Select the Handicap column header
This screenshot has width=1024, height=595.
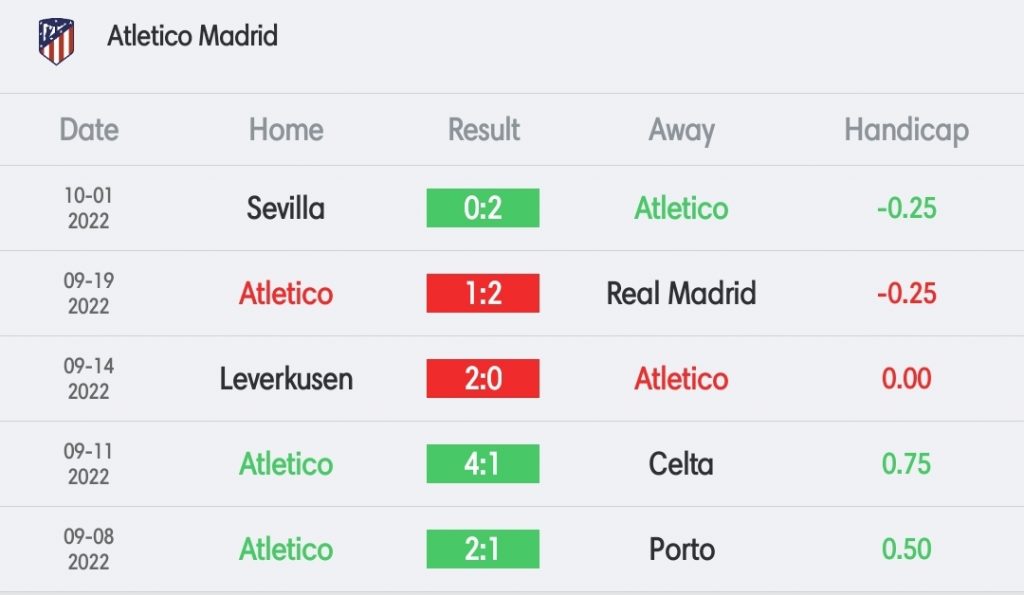point(906,131)
